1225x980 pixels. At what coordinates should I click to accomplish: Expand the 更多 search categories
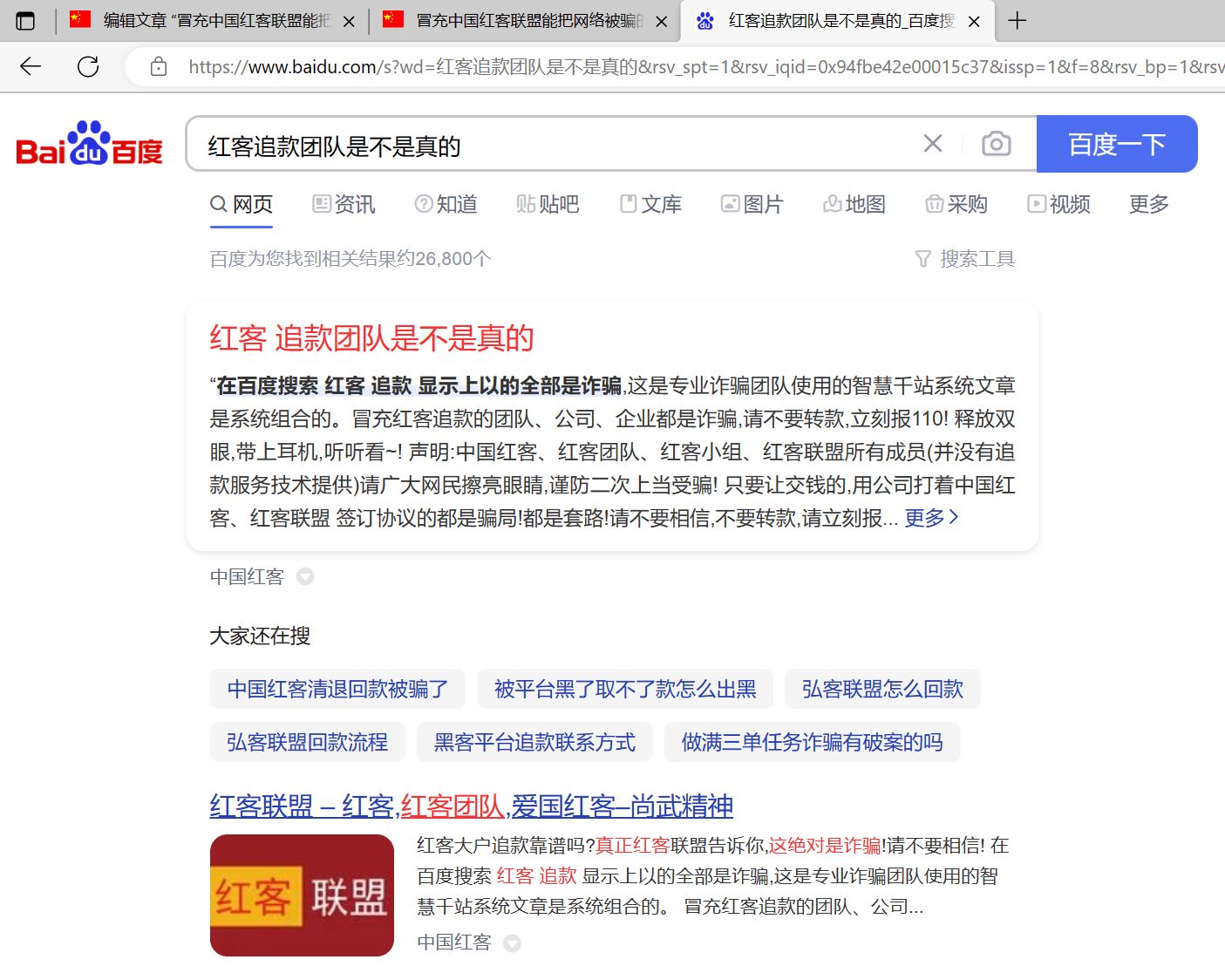coord(1147,204)
